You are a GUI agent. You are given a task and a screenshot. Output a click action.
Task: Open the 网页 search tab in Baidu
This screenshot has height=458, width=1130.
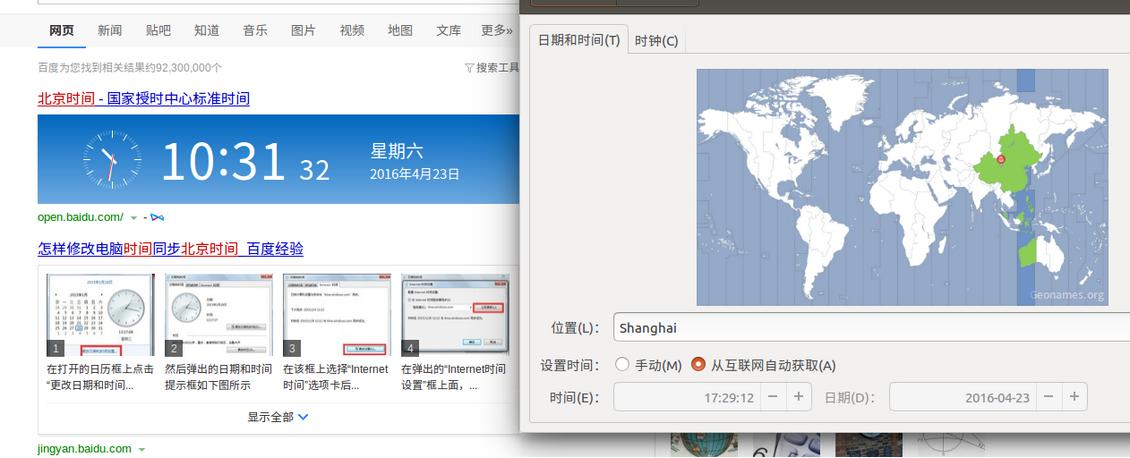[x=61, y=30]
